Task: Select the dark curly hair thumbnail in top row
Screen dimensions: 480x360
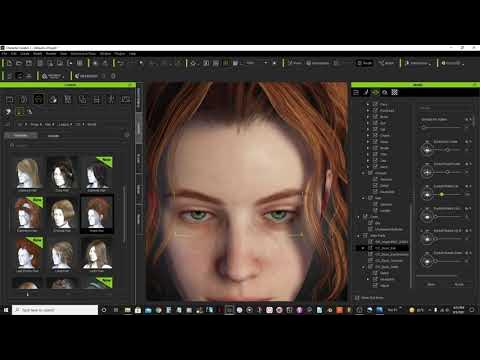Action: click(x=62, y=173)
